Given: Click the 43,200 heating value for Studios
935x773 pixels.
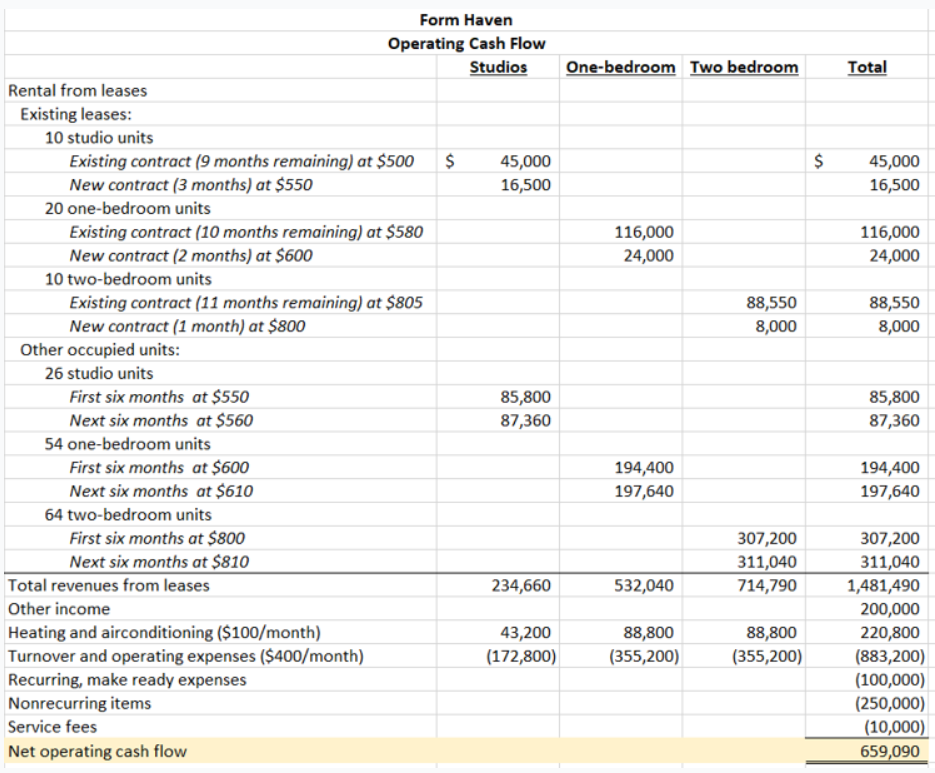Looking at the screenshot, I should coord(525,632).
